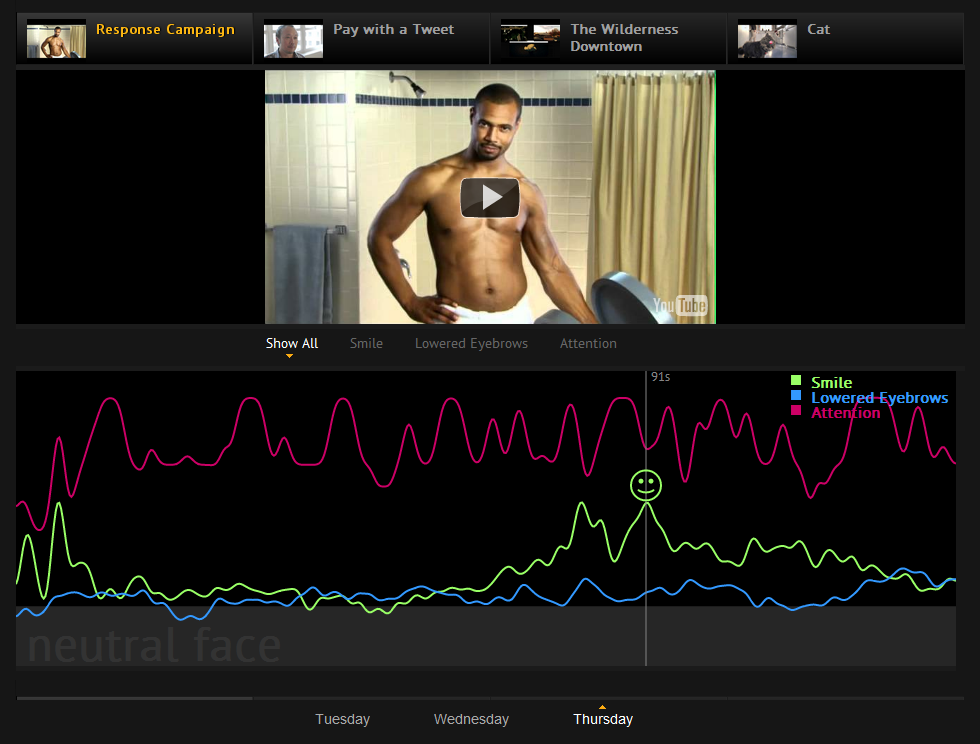Select Tuesday data
This screenshot has height=744, width=980.
[342, 719]
